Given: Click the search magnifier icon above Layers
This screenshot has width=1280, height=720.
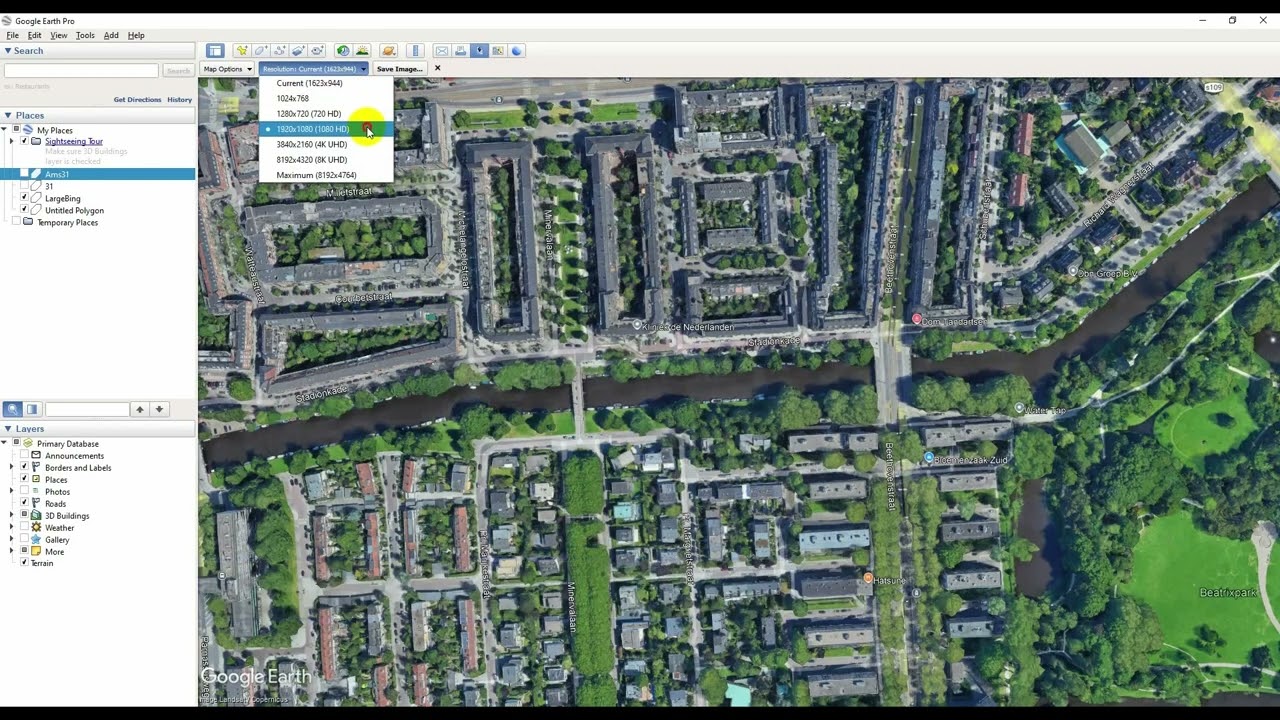Looking at the screenshot, I should [x=13, y=409].
